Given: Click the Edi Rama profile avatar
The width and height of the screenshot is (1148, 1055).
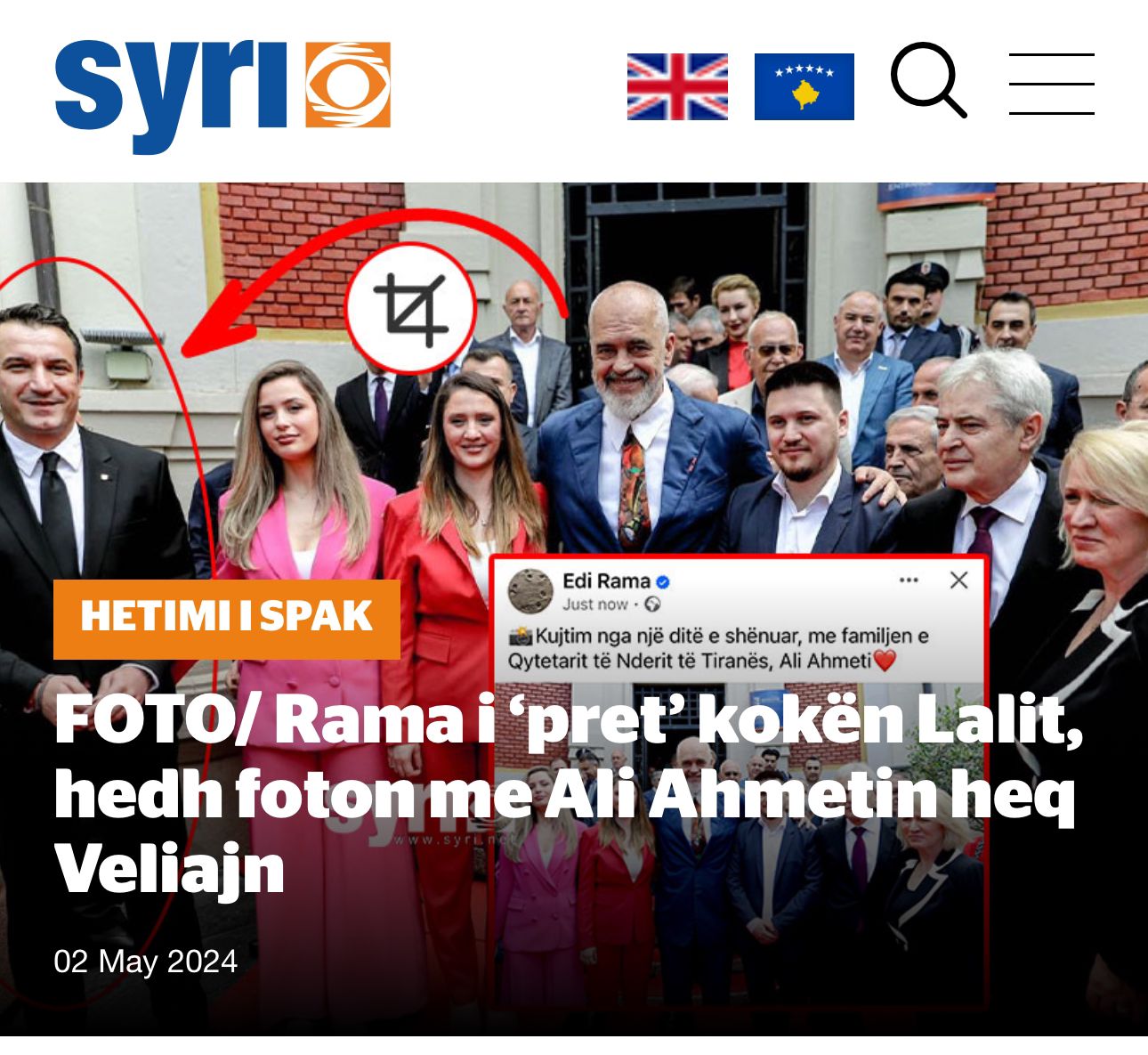Looking at the screenshot, I should (x=530, y=591).
